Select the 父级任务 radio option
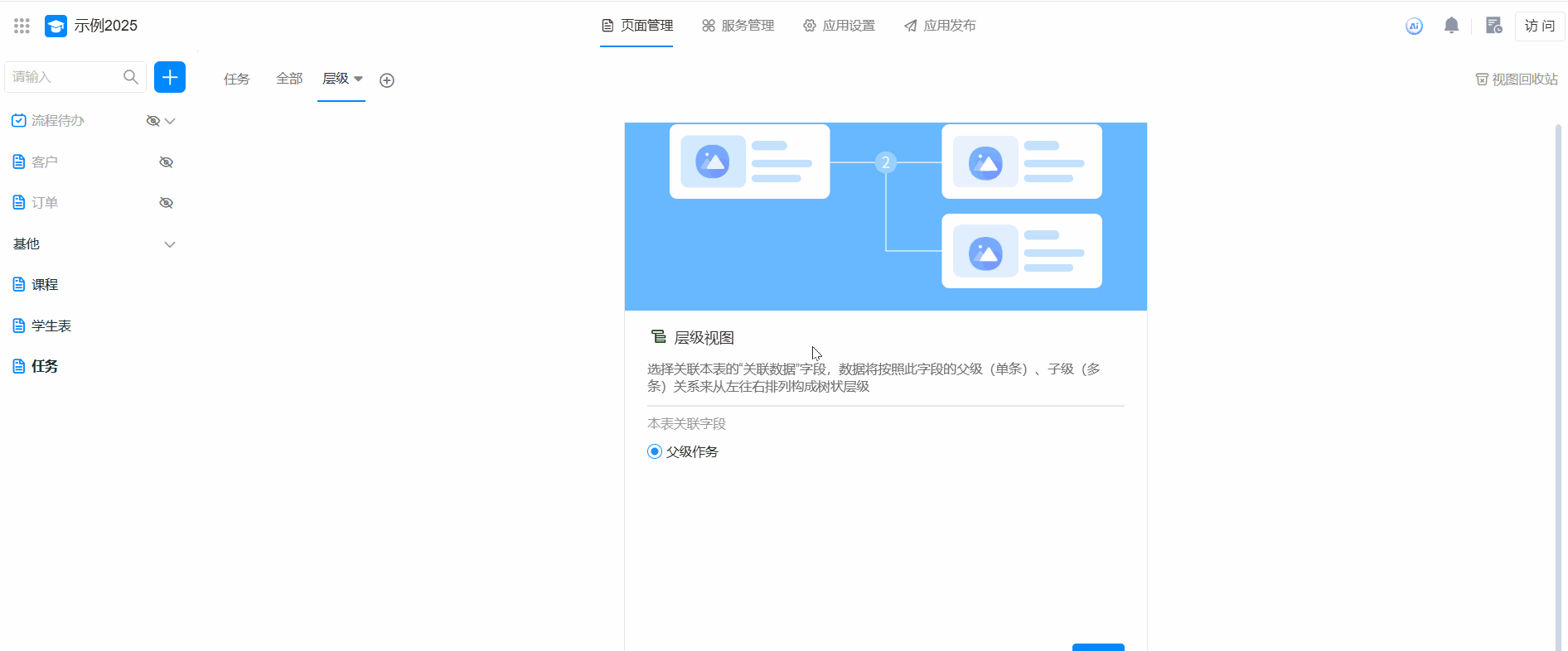 click(655, 451)
